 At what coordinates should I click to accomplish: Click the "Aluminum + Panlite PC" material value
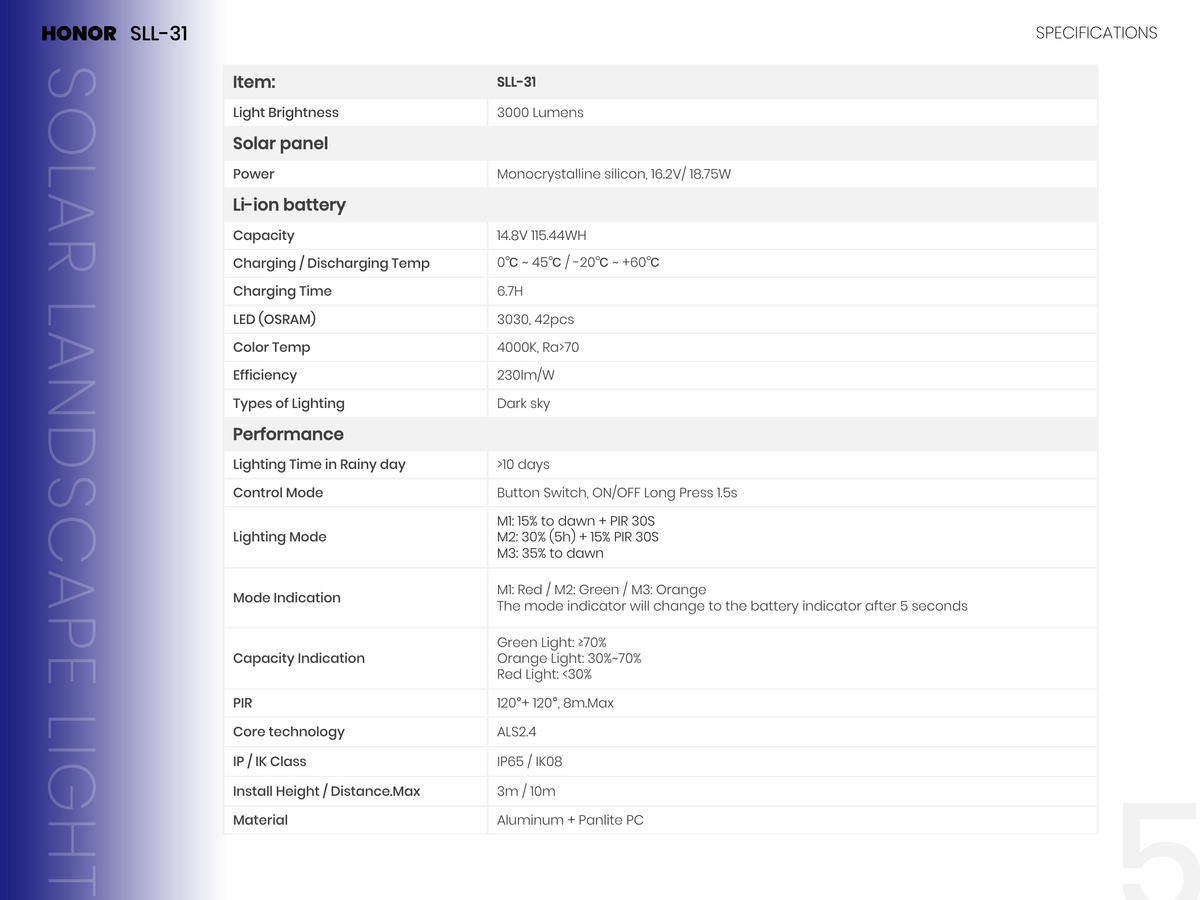(x=570, y=821)
